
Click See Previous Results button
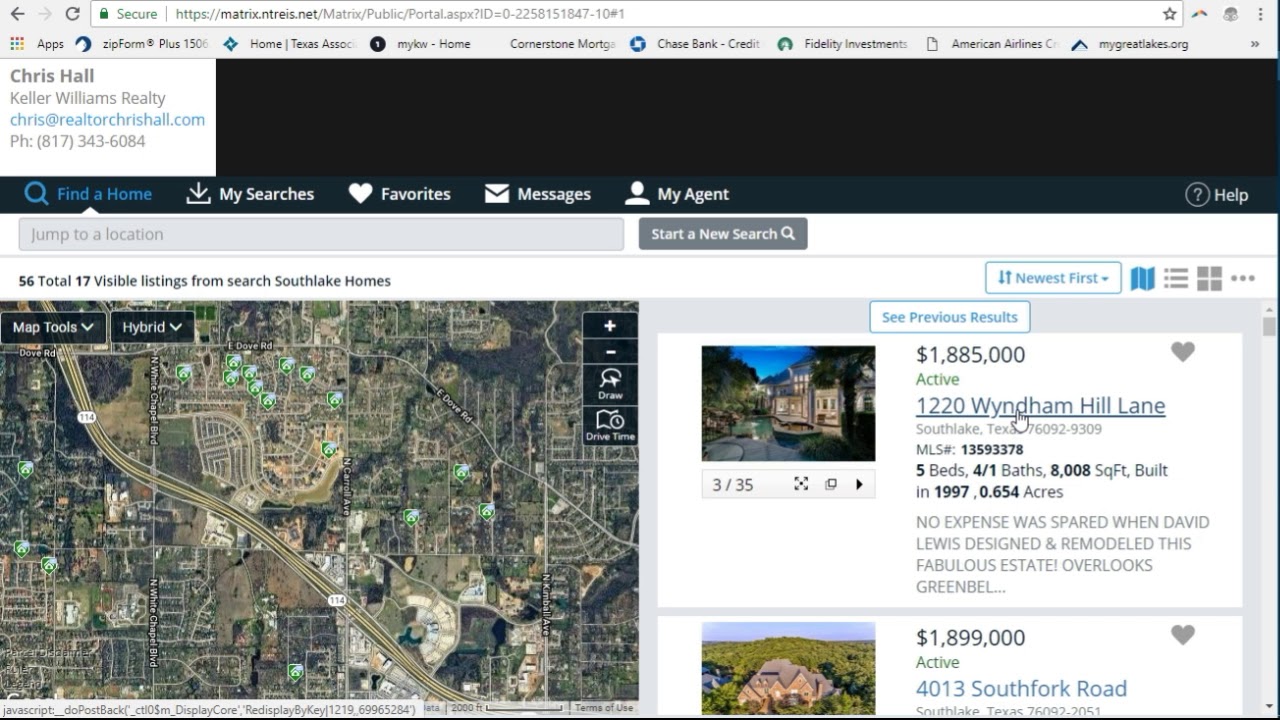coord(949,317)
